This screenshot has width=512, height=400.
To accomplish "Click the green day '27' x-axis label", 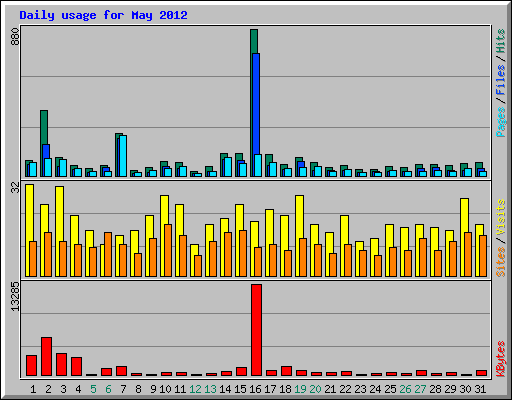I will coord(420,389).
